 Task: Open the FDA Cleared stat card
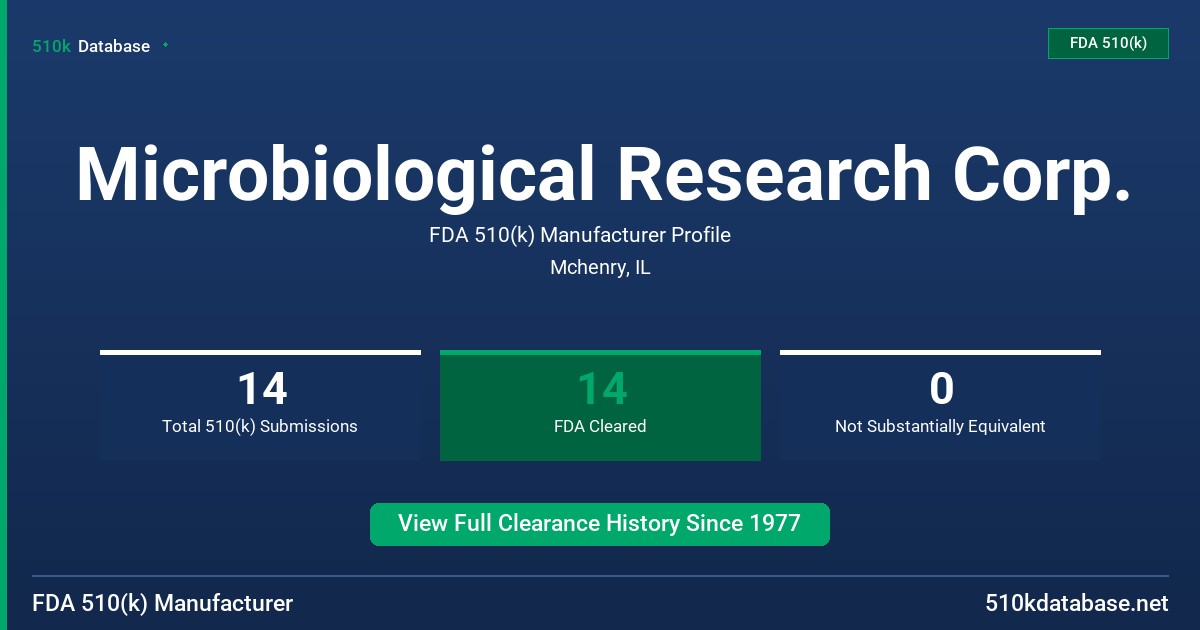600,405
